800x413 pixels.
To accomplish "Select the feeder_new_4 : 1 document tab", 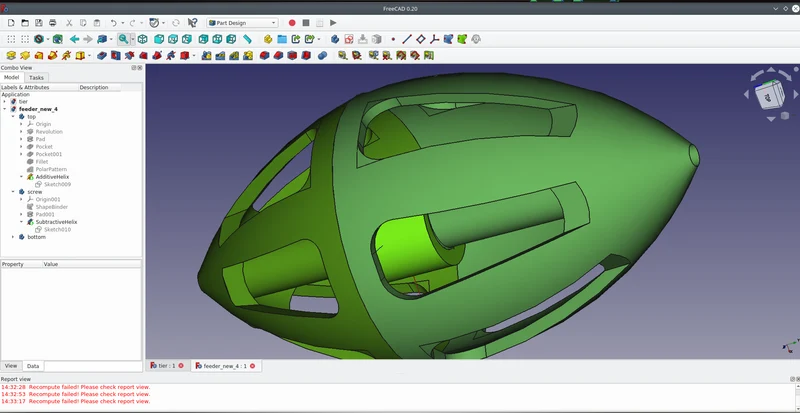I will pyautogui.click(x=225, y=366).
